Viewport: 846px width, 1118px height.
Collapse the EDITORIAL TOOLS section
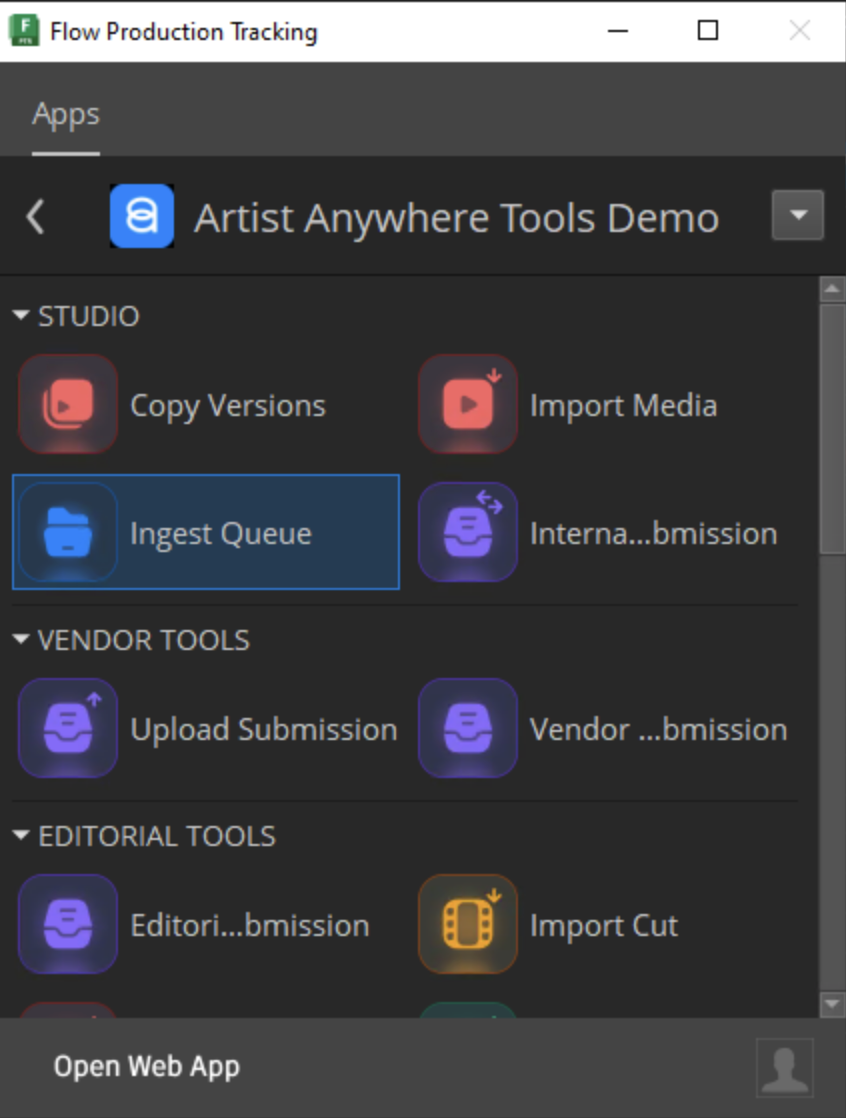(x=21, y=835)
